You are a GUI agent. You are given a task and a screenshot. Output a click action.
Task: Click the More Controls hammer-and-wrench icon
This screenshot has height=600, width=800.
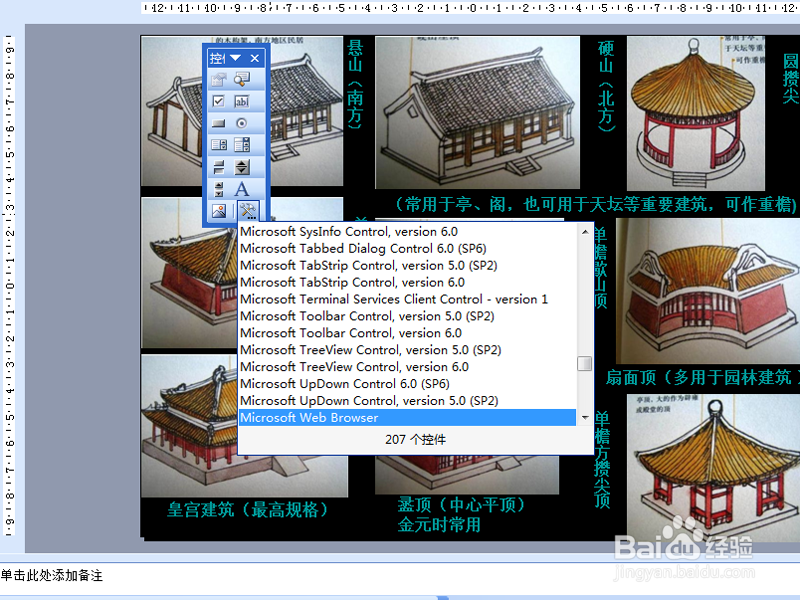[248, 211]
